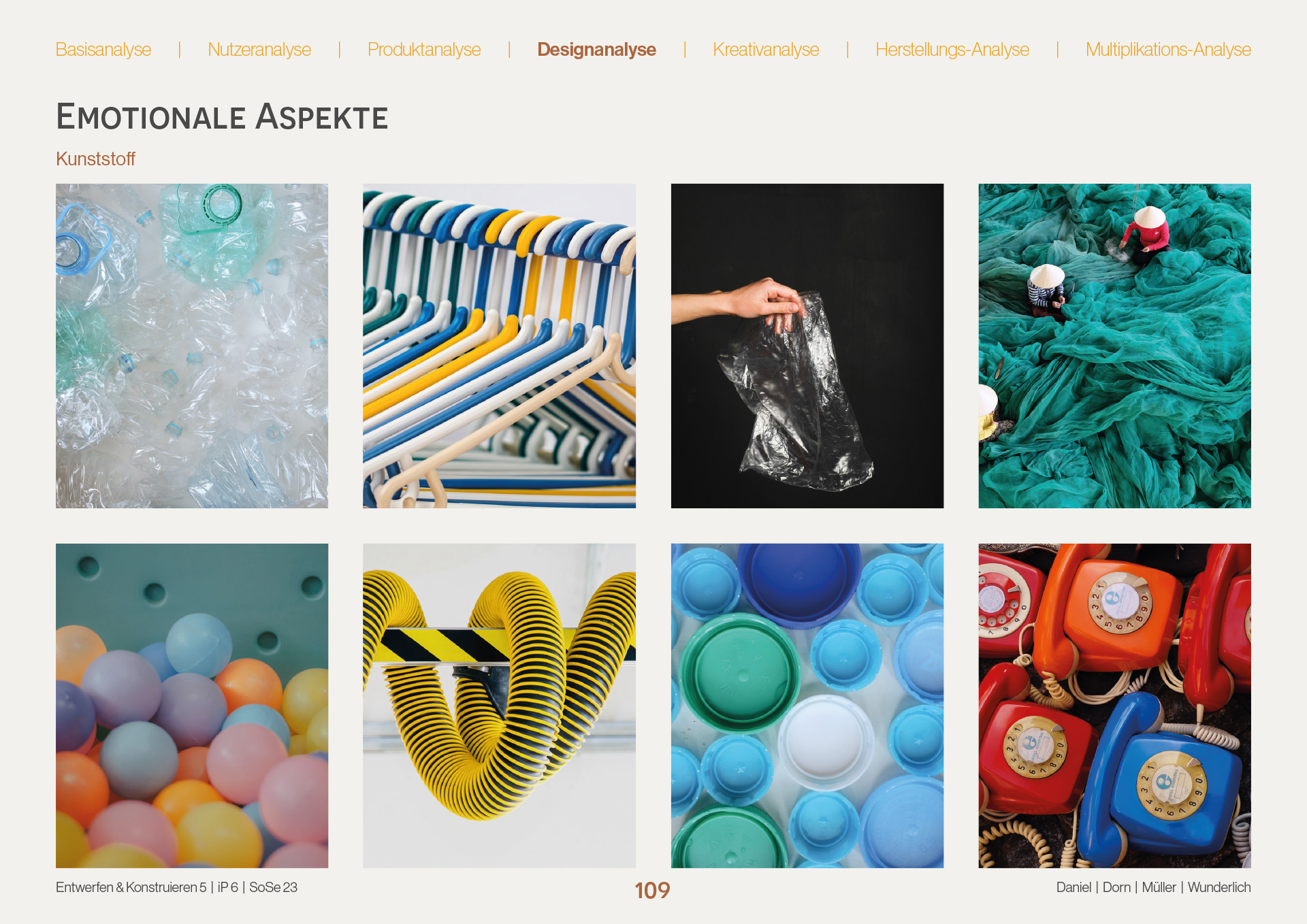The width and height of the screenshot is (1307, 924).
Task: Click the hand holding plastic bag photo
Action: click(x=807, y=346)
